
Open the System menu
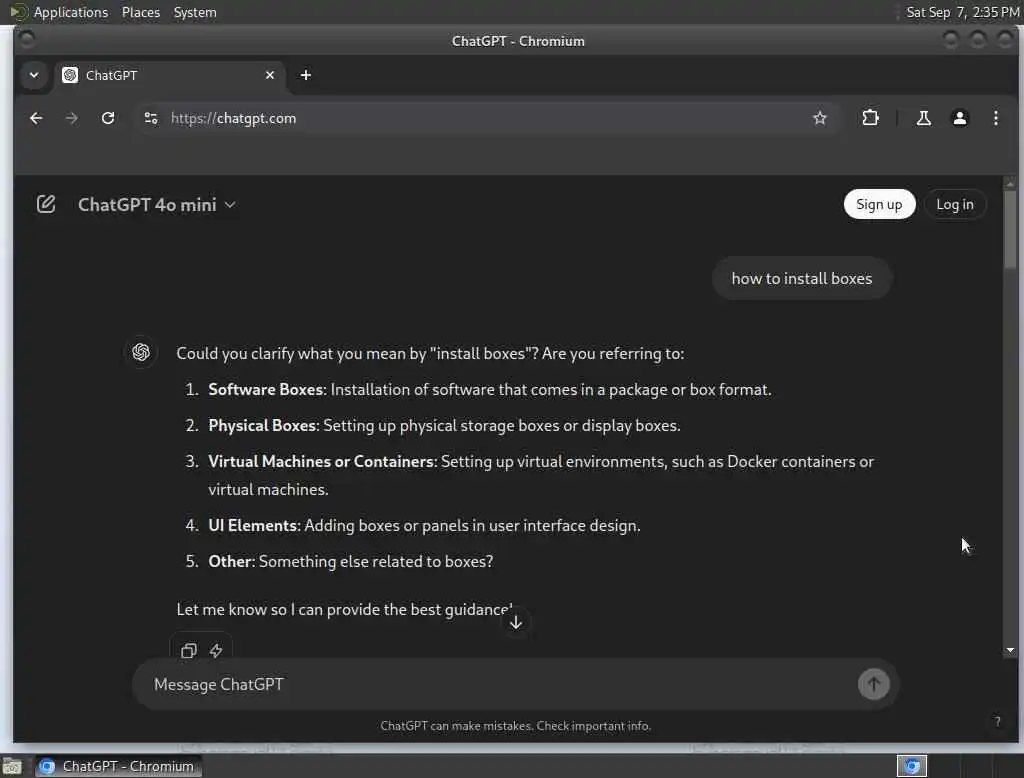point(195,12)
